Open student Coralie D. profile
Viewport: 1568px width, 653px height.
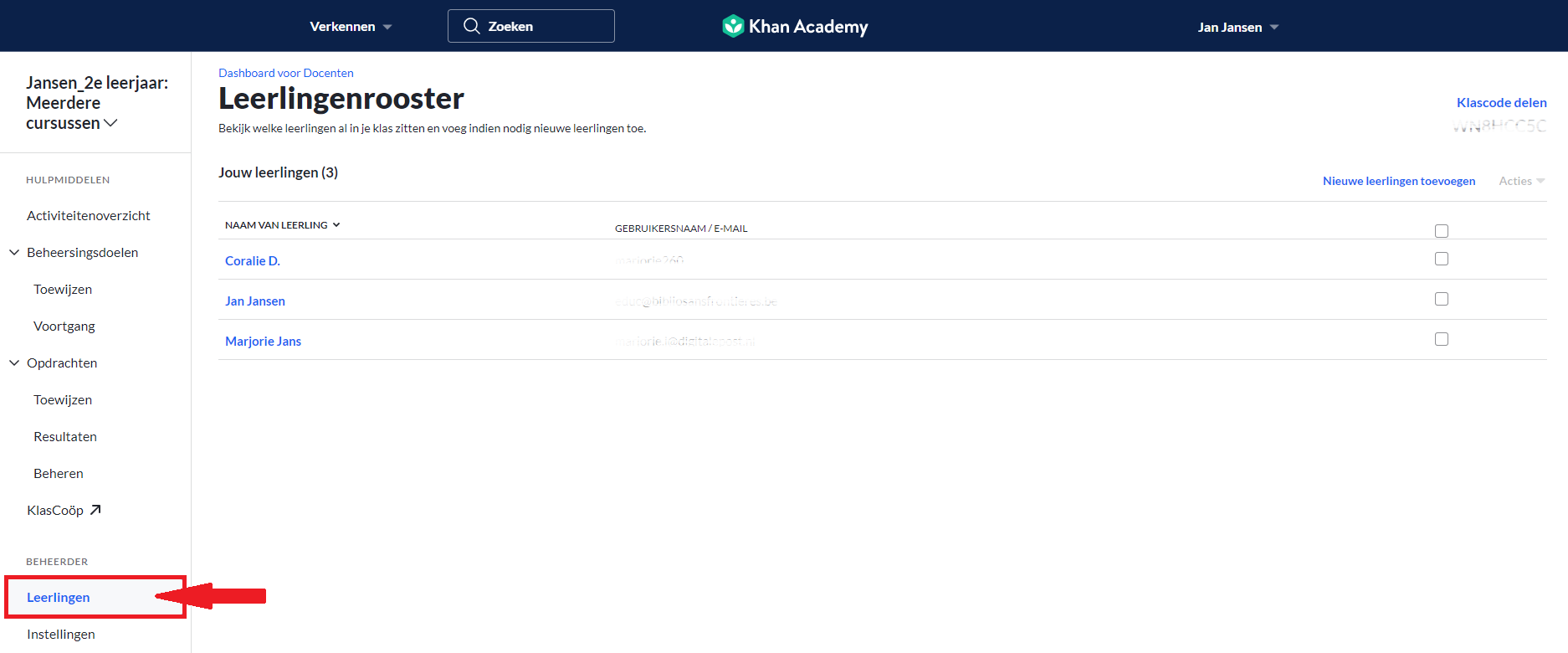point(253,260)
